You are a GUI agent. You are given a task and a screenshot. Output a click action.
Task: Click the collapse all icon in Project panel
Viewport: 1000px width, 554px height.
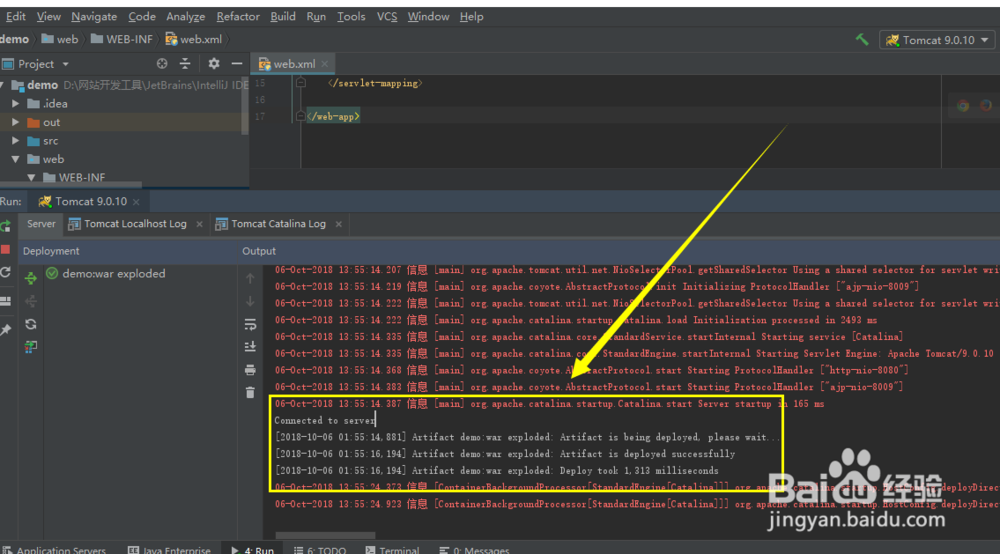click(185, 64)
